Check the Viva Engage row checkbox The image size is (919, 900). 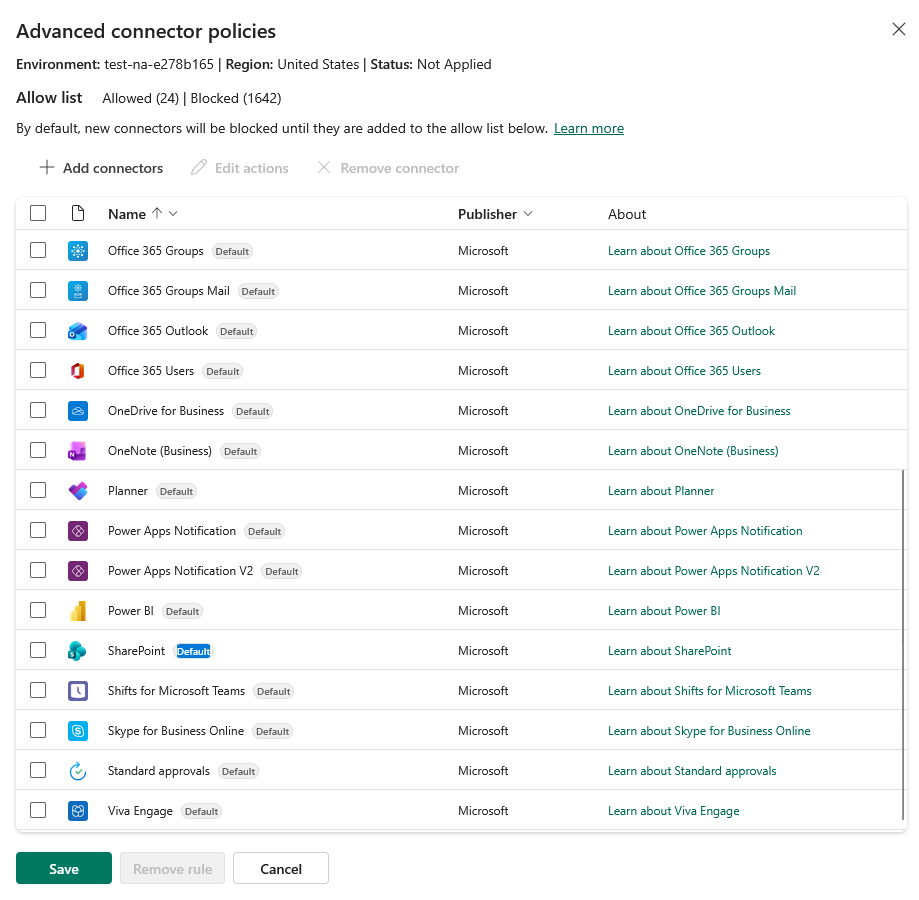point(38,810)
